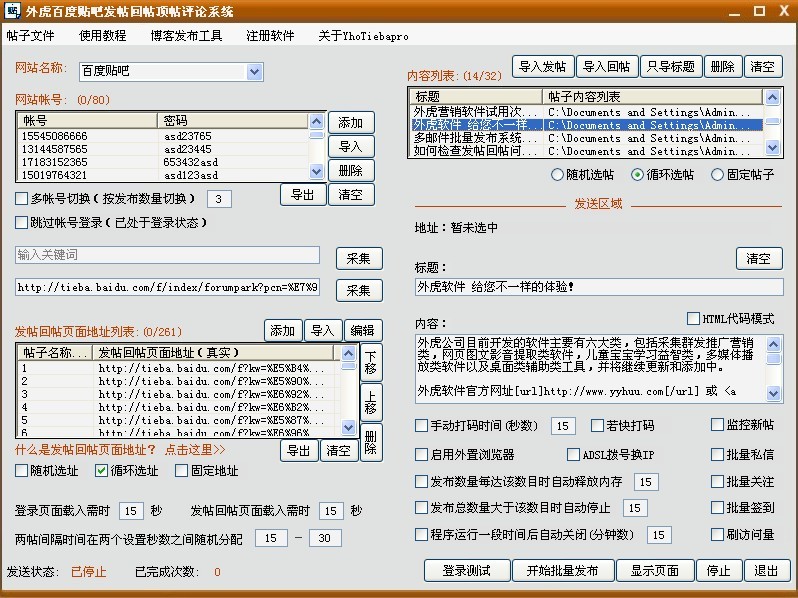This screenshot has height=598, width=798.
Task: Click 编辑 above the address list
Action: [363, 331]
